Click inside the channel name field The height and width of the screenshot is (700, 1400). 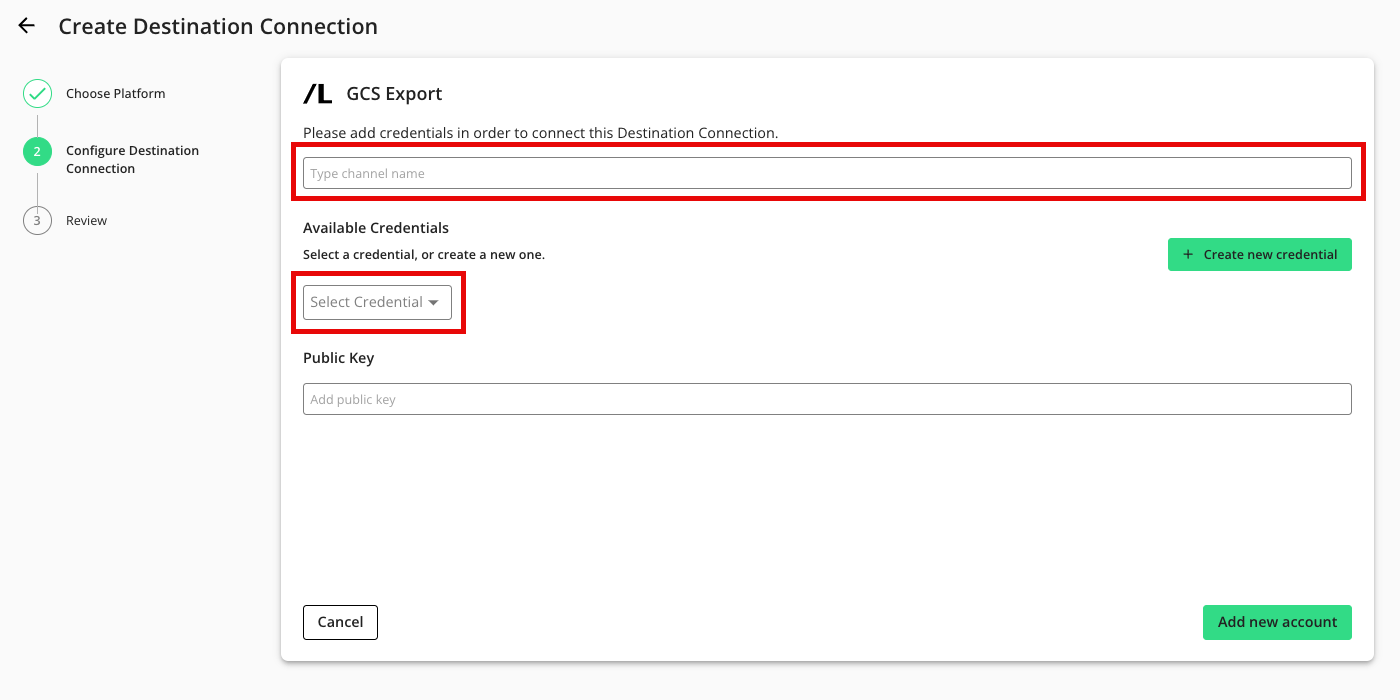826,172
